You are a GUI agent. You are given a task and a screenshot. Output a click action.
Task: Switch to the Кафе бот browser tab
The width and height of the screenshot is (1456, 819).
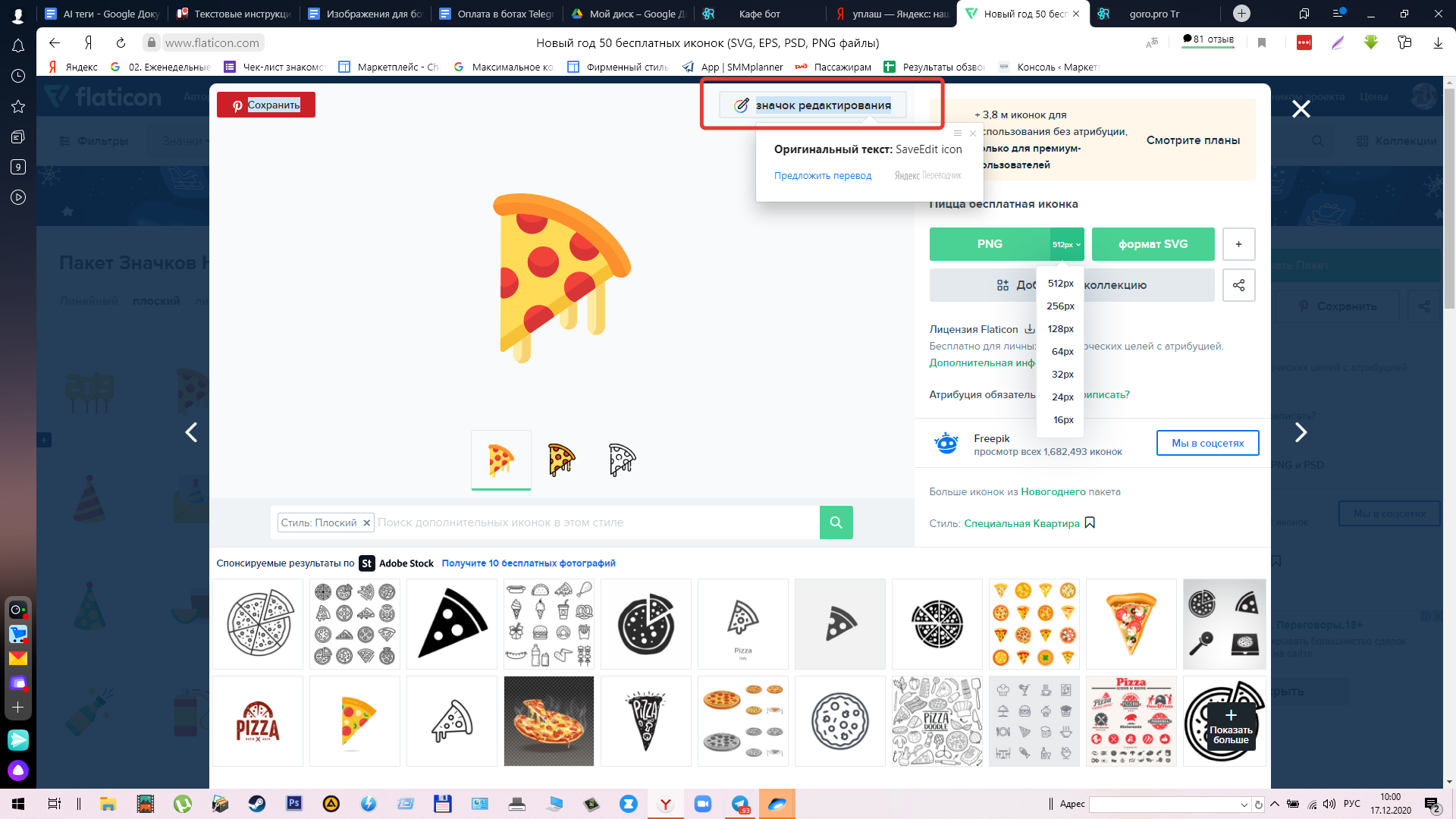759,14
